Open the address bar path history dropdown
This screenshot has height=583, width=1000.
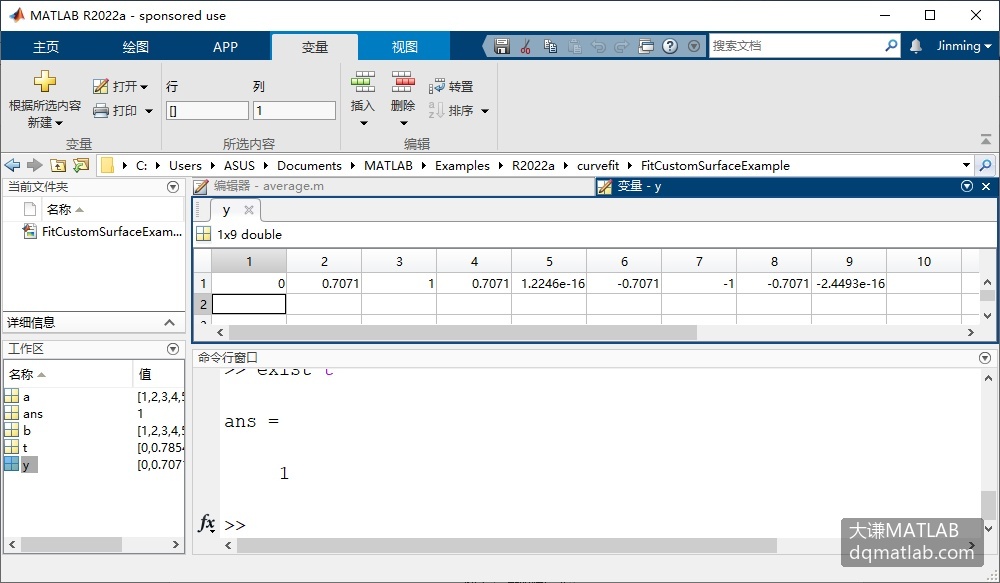[966, 165]
